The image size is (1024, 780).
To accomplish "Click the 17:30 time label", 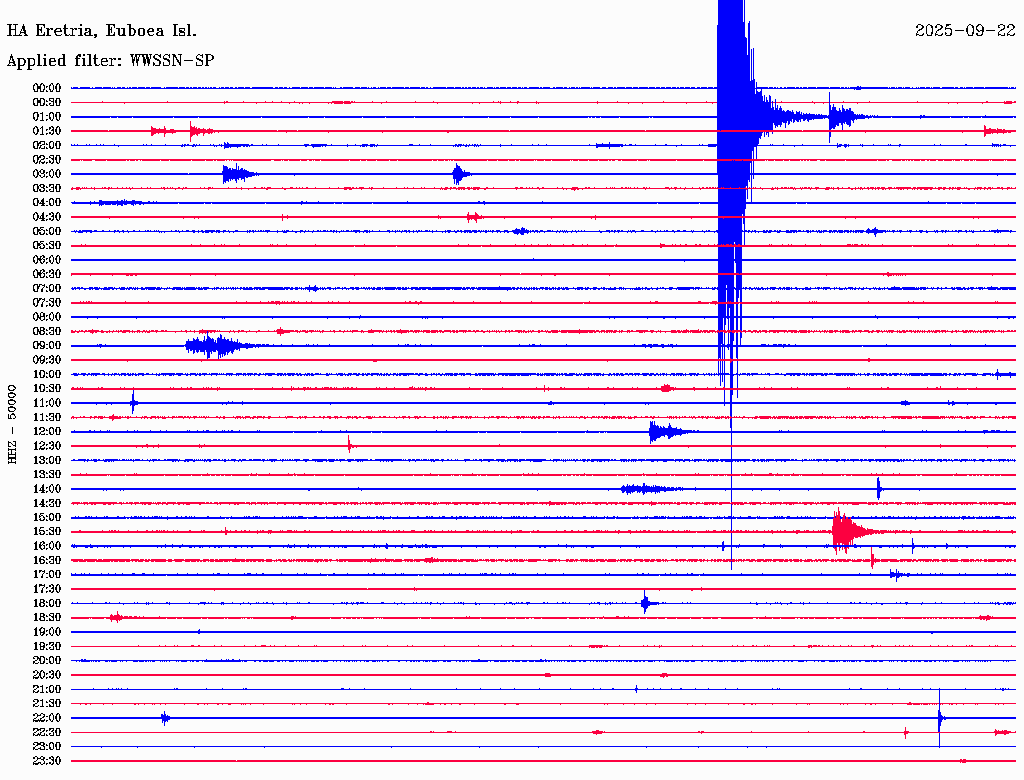I will pyautogui.click(x=47, y=589).
